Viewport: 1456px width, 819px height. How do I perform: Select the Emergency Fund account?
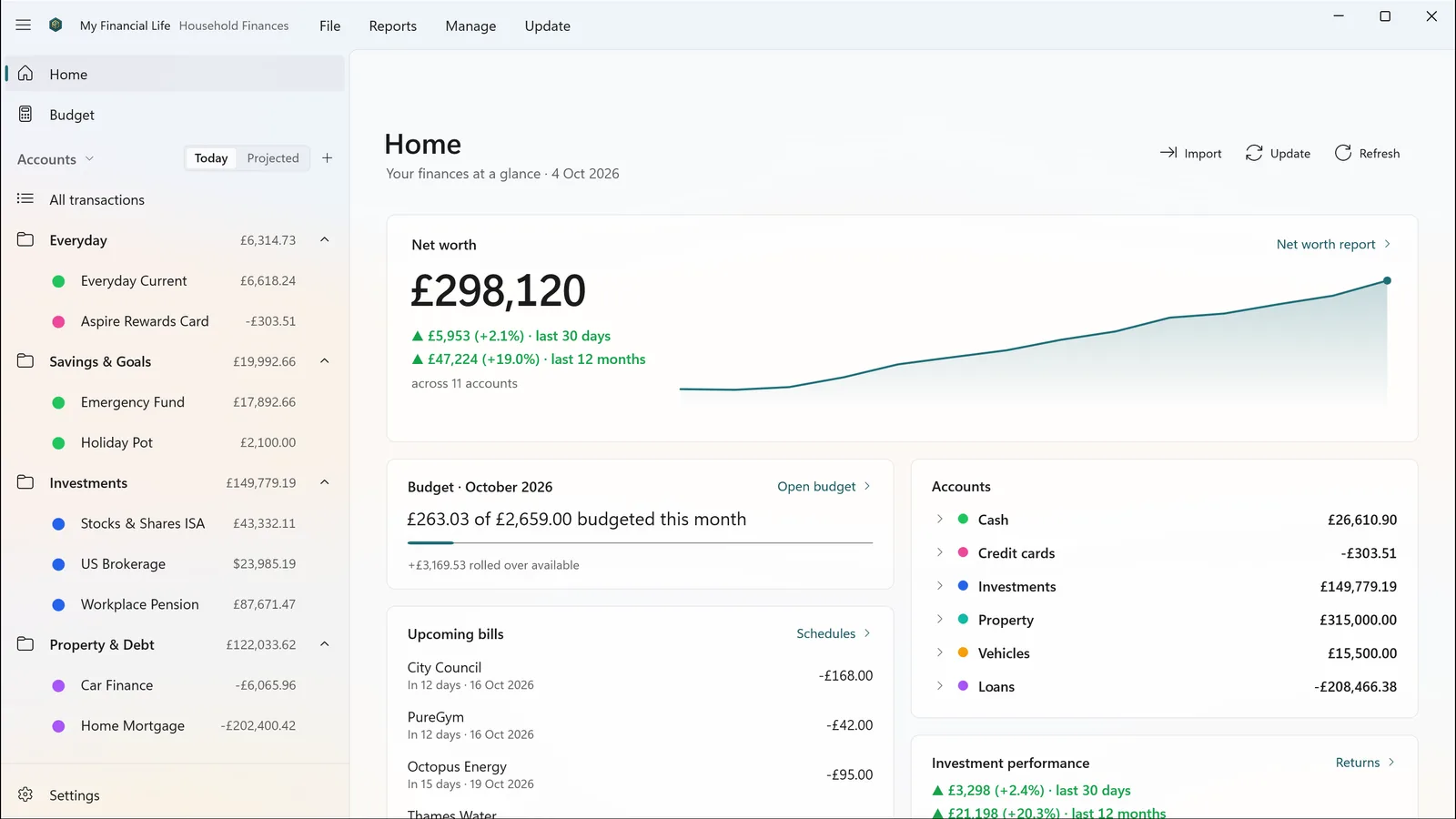(174, 402)
